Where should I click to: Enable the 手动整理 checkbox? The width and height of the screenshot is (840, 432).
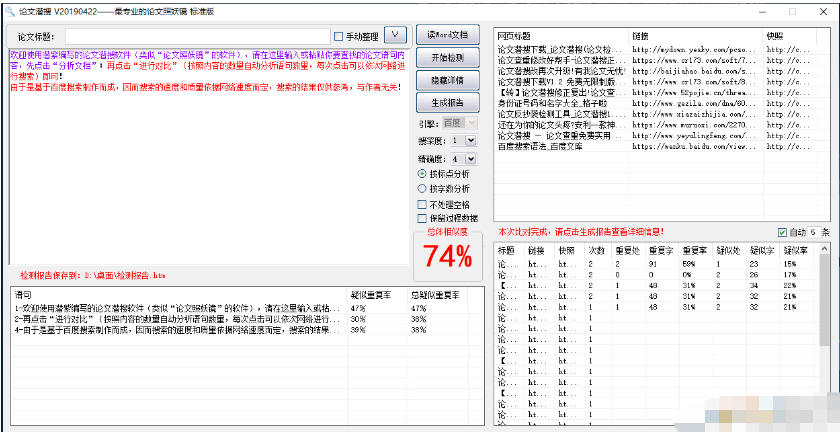[338, 37]
